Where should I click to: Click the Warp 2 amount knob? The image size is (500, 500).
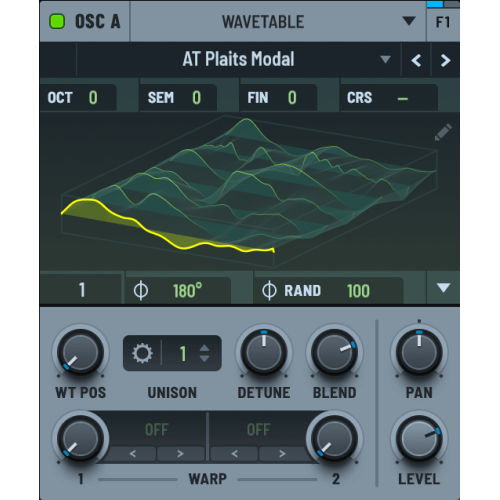pyautogui.click(x=334, y=438)
